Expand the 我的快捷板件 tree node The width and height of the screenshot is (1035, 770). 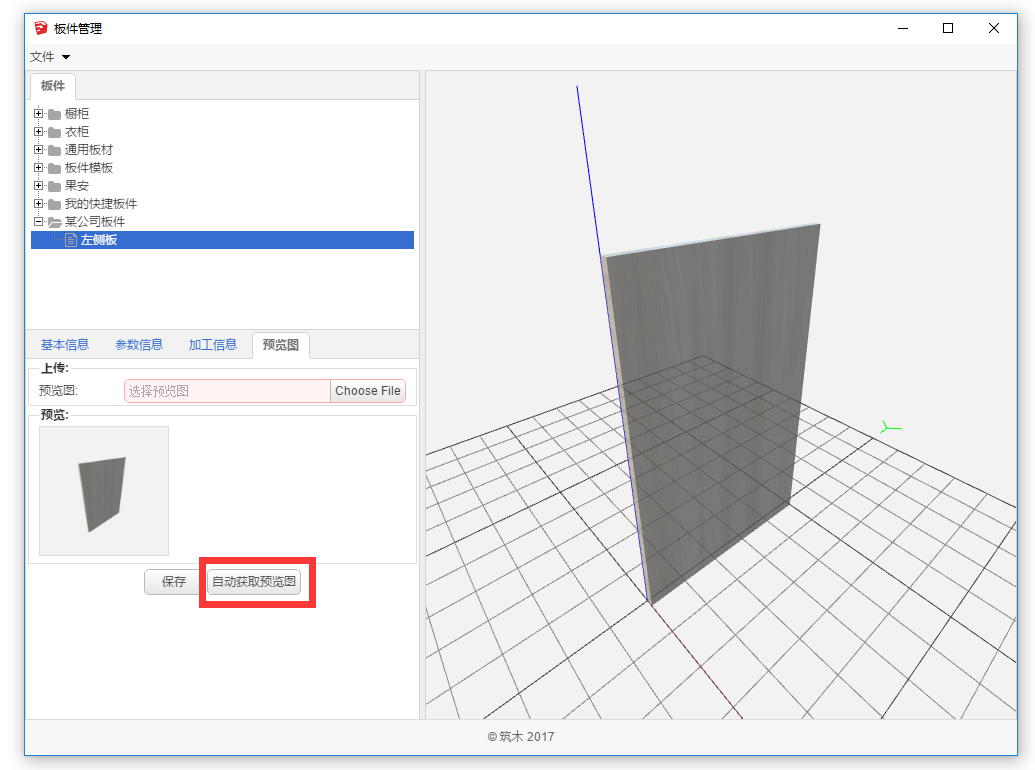tap(39, 204)
